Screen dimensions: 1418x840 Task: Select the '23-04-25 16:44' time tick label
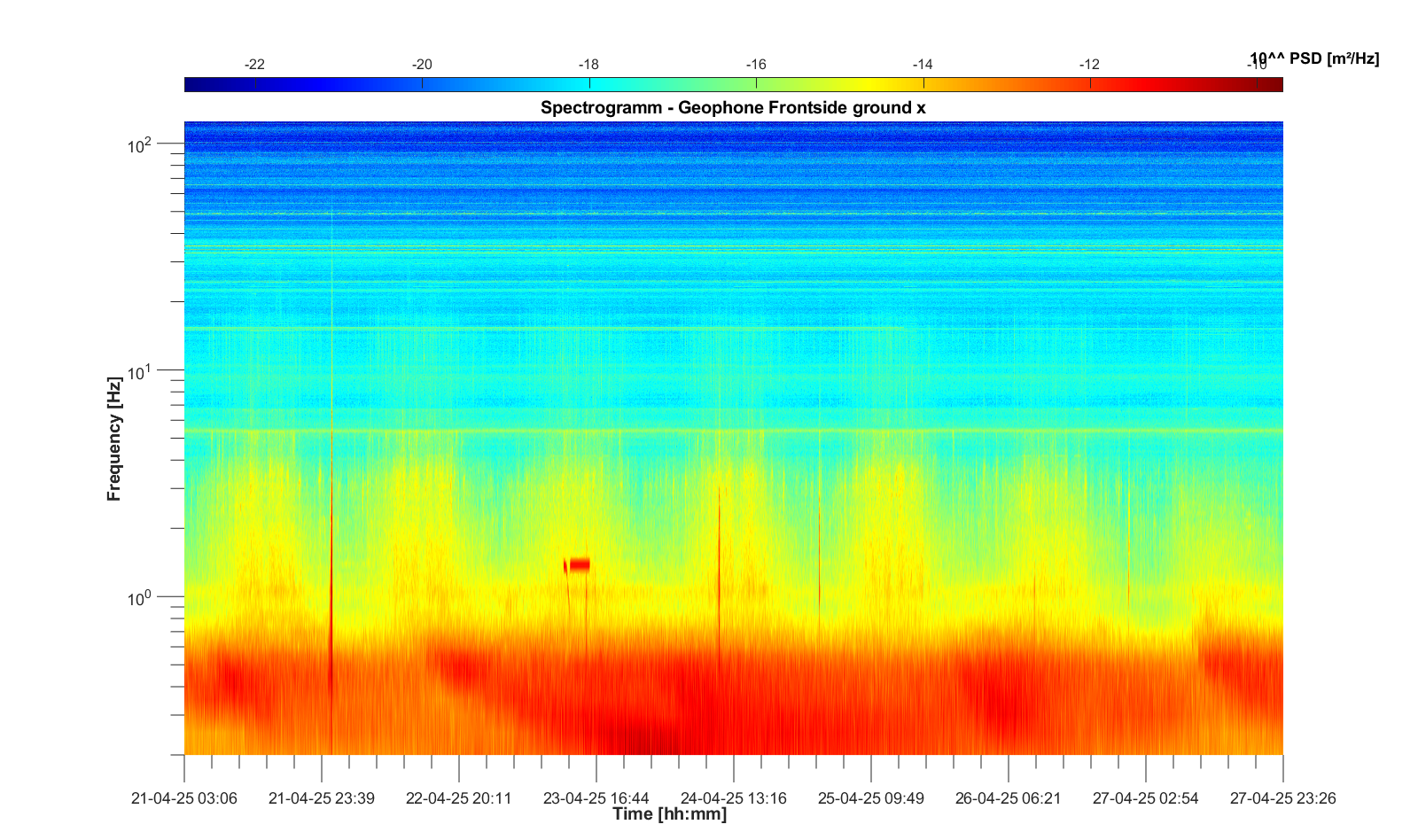tap(596, 798)
